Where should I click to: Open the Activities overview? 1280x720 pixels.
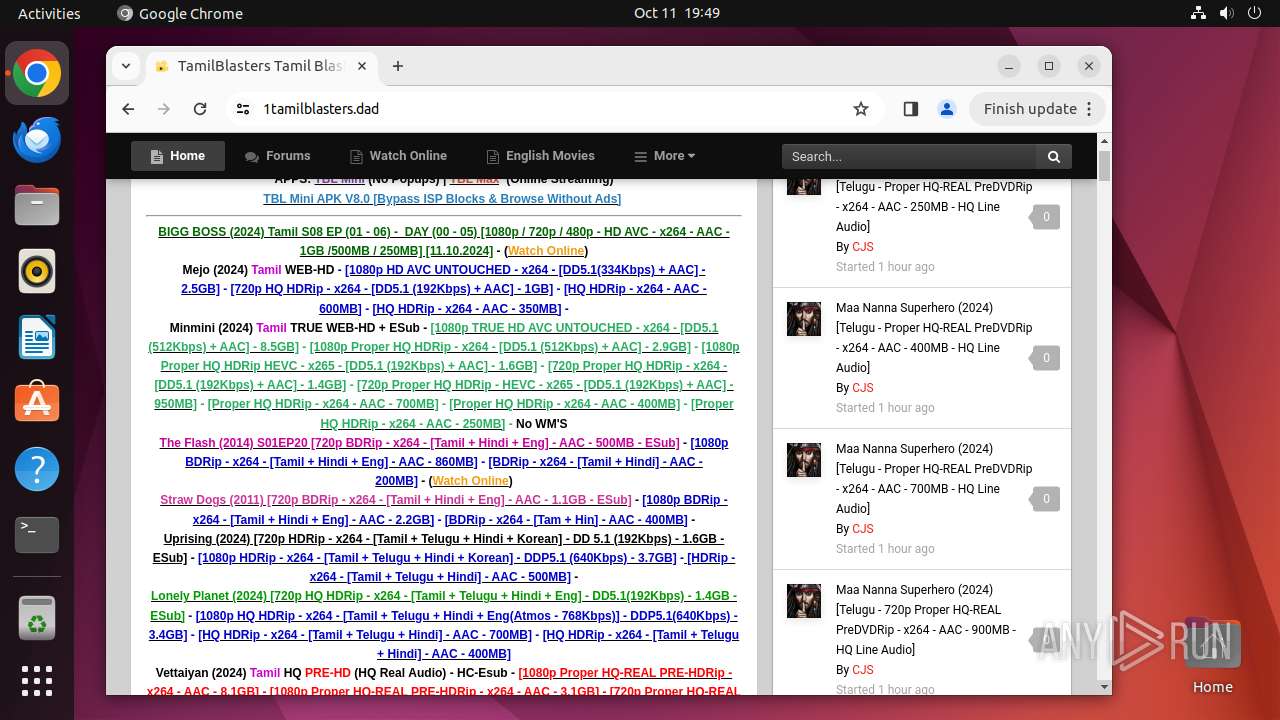pos(49,13)
